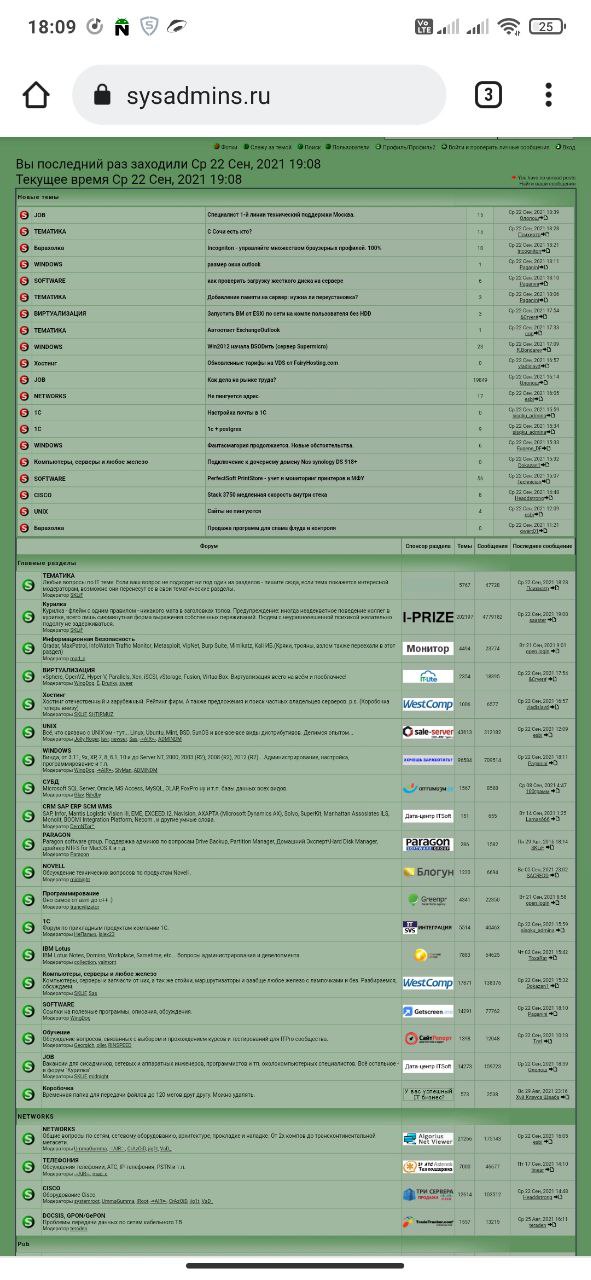Screen dimensions: 591x1280
Task: Open the ТРИ СЕРВЕРА sponsor logo
Action: 428,1194
